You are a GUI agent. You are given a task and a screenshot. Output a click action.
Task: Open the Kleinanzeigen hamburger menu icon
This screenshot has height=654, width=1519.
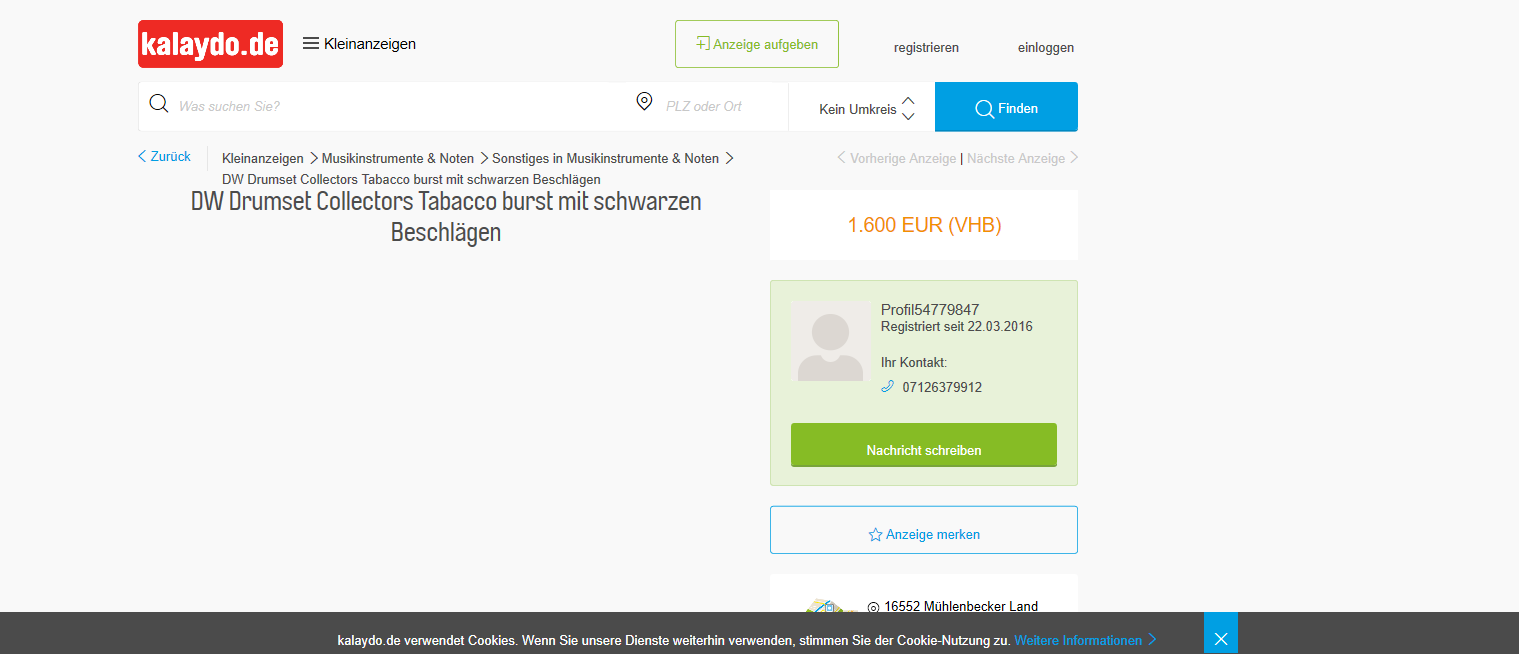[x=311, y=44]
